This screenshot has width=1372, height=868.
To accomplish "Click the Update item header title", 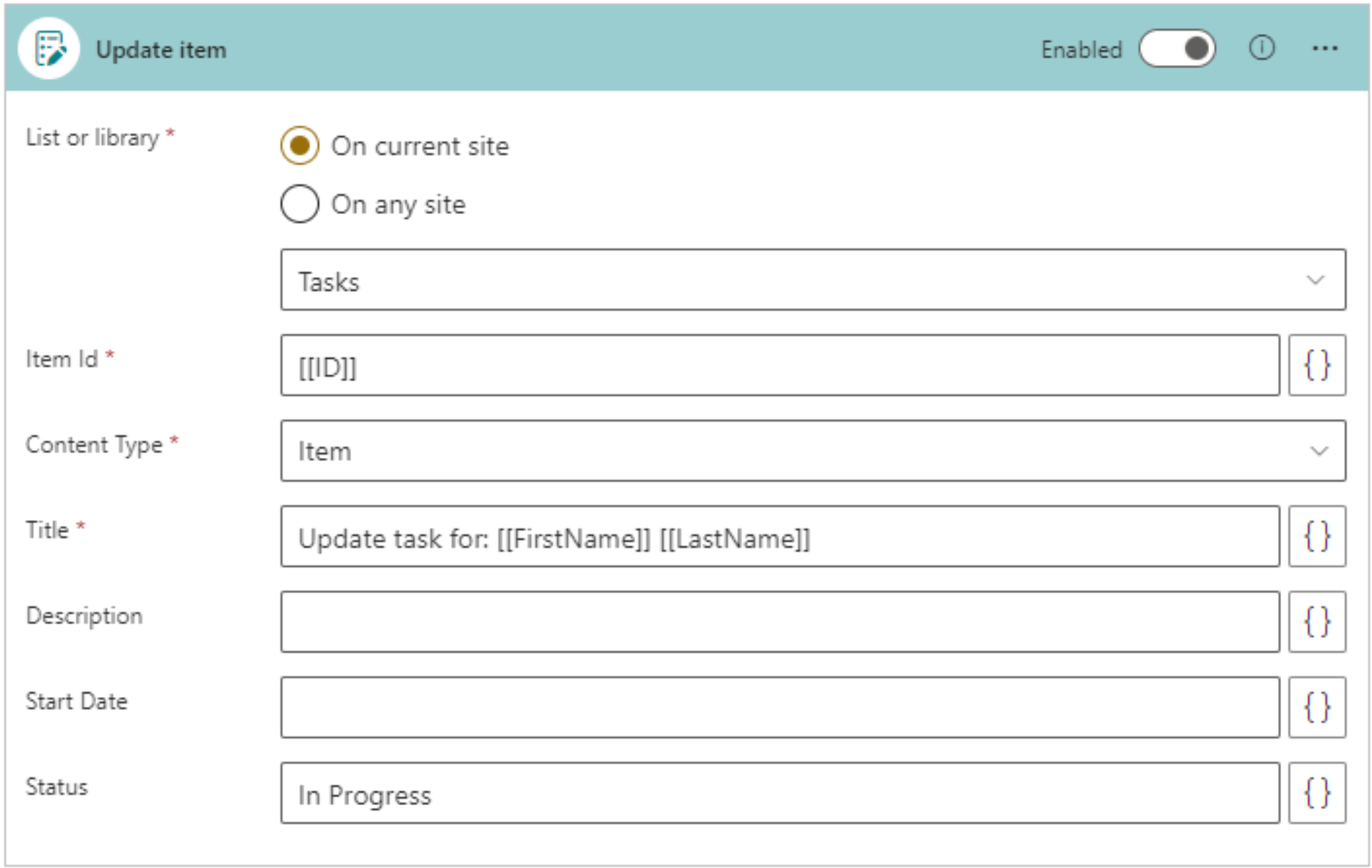I will [161, 50].
